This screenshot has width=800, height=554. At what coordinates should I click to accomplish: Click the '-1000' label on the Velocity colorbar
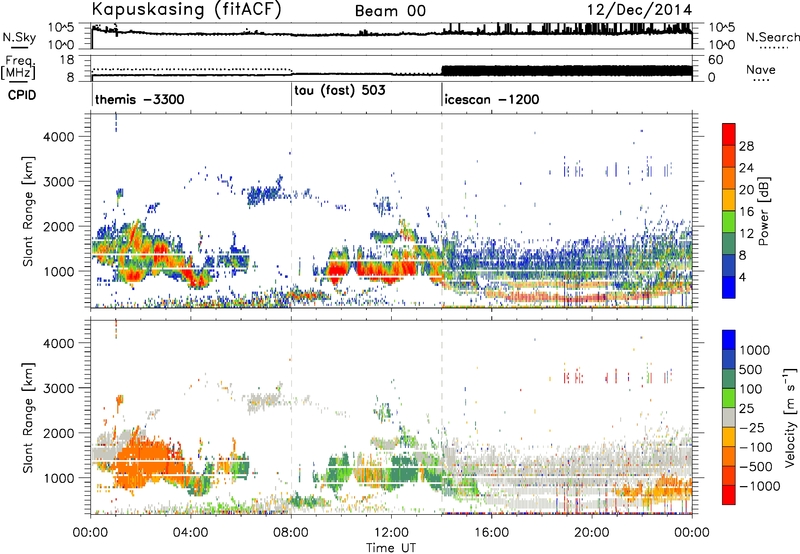coord(759,486)
